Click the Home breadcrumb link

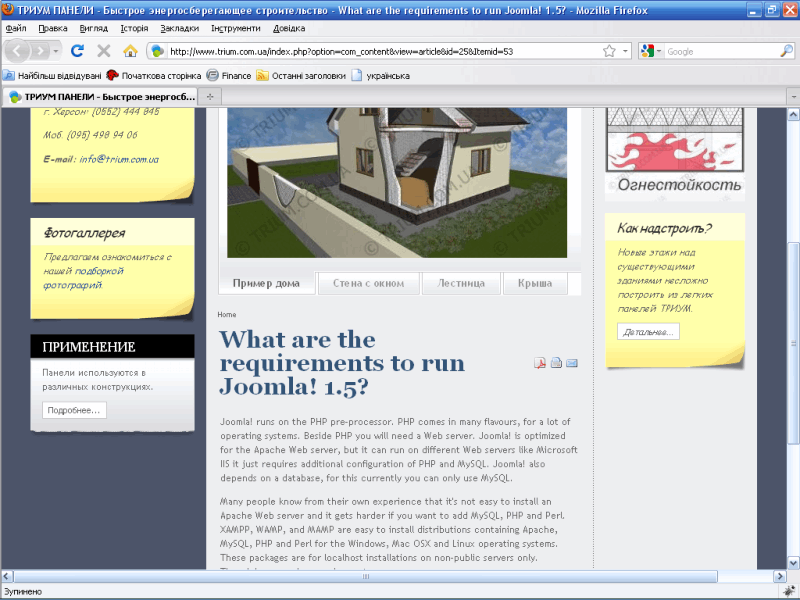click(x=227, y=315)
